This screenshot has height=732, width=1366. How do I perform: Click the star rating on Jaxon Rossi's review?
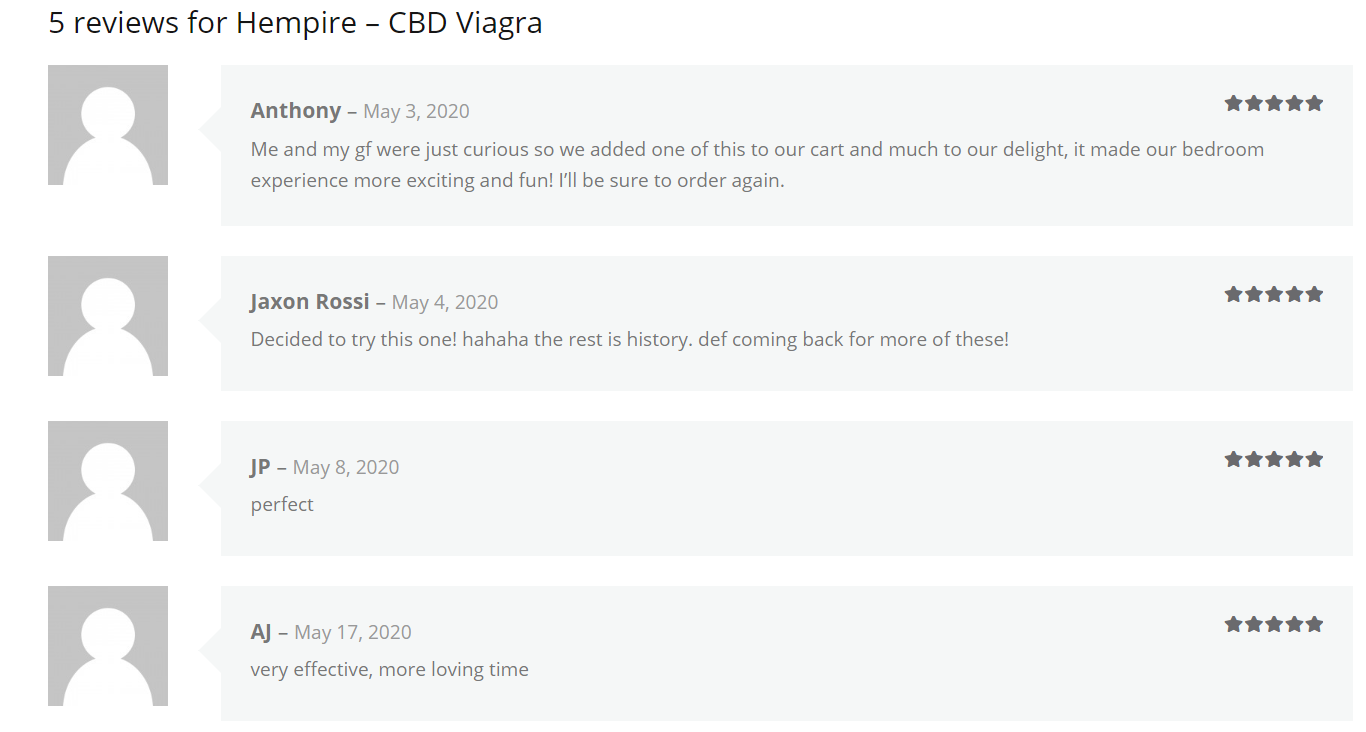pyautogui.click(x=1273, y=294)
